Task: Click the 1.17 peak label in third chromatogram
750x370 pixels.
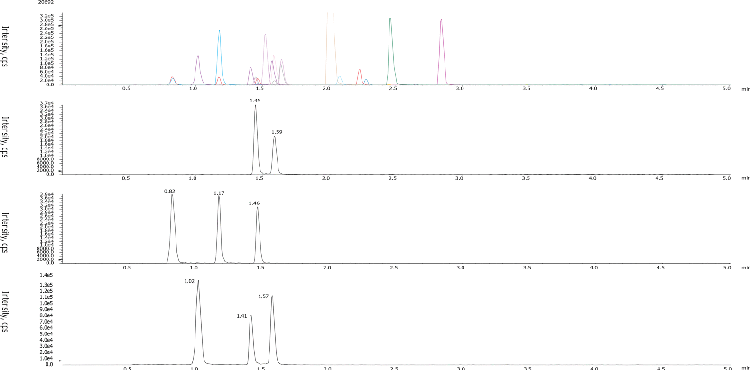Action: tap(219, 193)
